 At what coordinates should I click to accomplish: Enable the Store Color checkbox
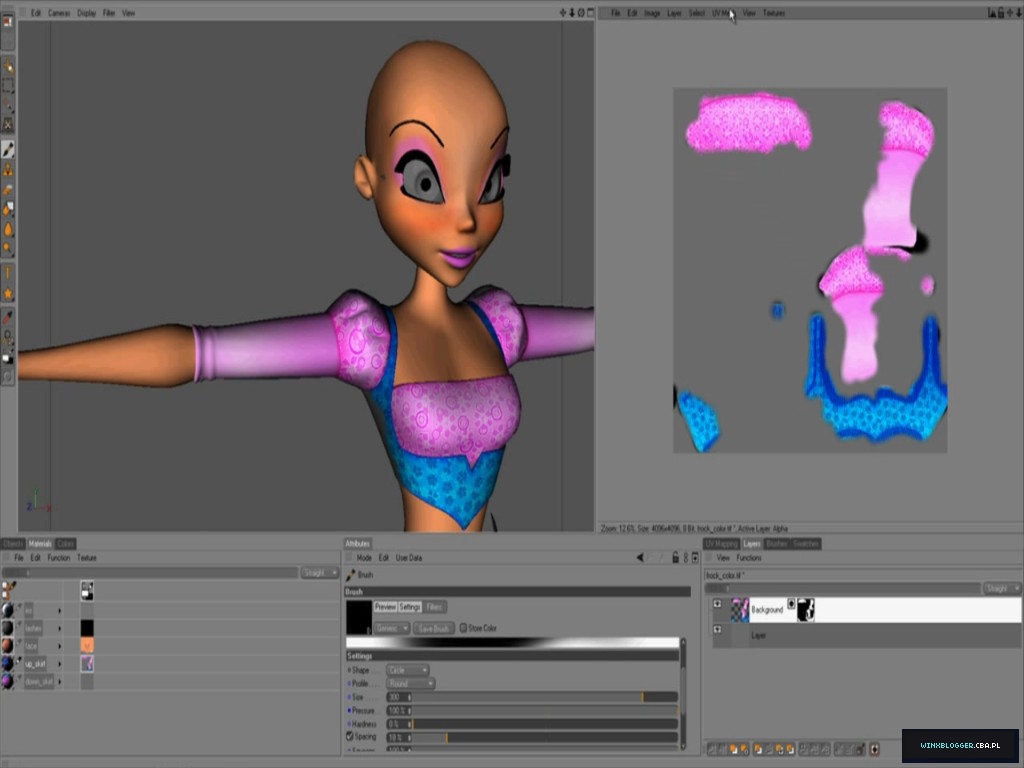(x=463, y=628)
